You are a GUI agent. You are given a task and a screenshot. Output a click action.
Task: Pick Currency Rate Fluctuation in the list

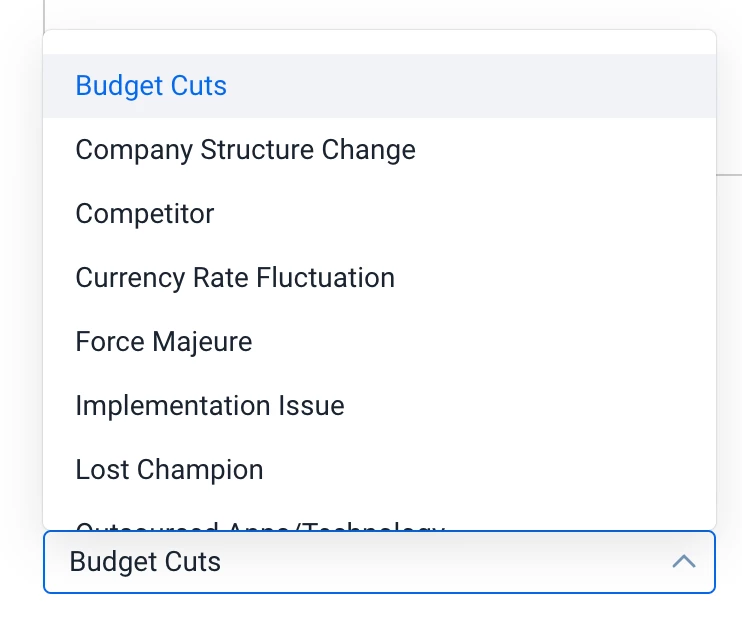tap(235, 278)
